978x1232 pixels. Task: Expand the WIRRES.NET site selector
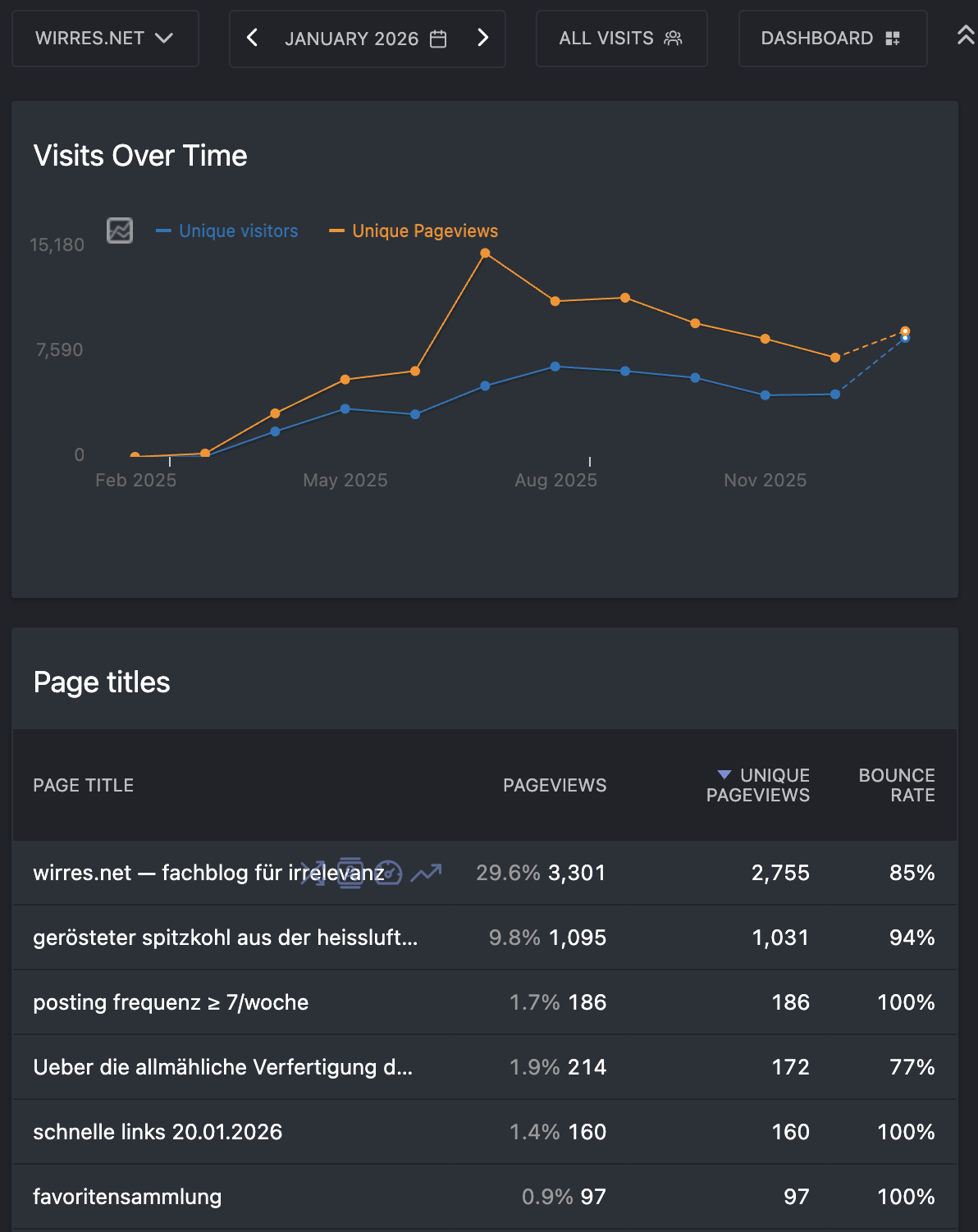click(104, 39)
